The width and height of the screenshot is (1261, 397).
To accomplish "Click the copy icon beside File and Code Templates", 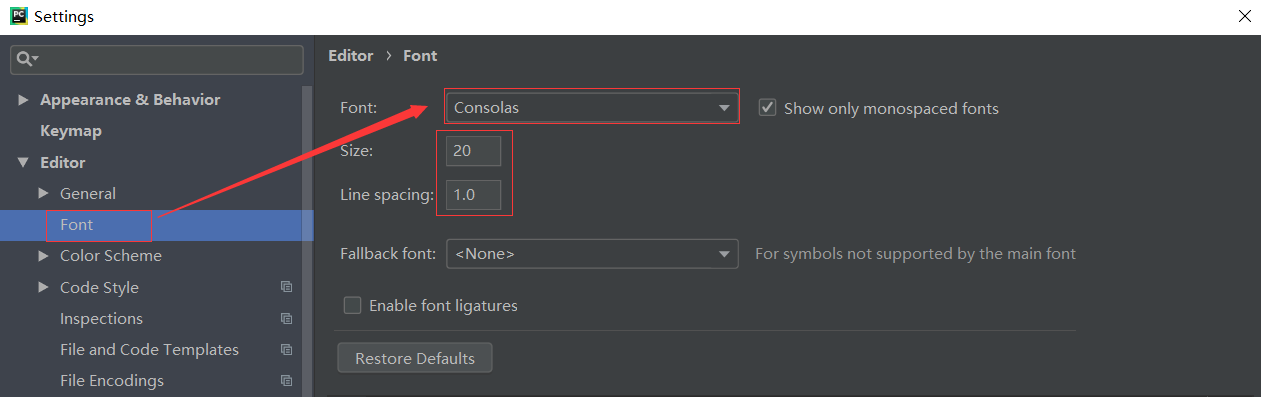I will pos(287,349).
